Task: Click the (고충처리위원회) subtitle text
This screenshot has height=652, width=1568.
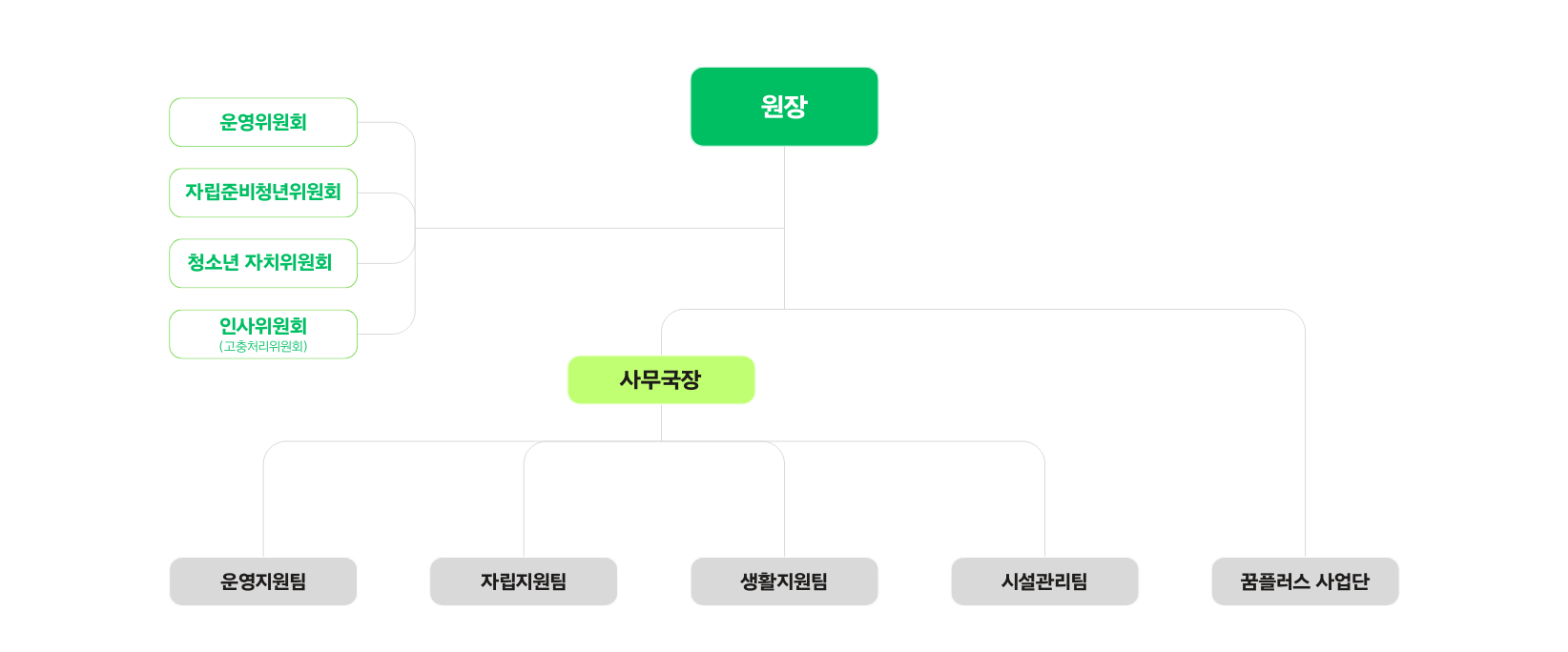Action: [263, 346]
